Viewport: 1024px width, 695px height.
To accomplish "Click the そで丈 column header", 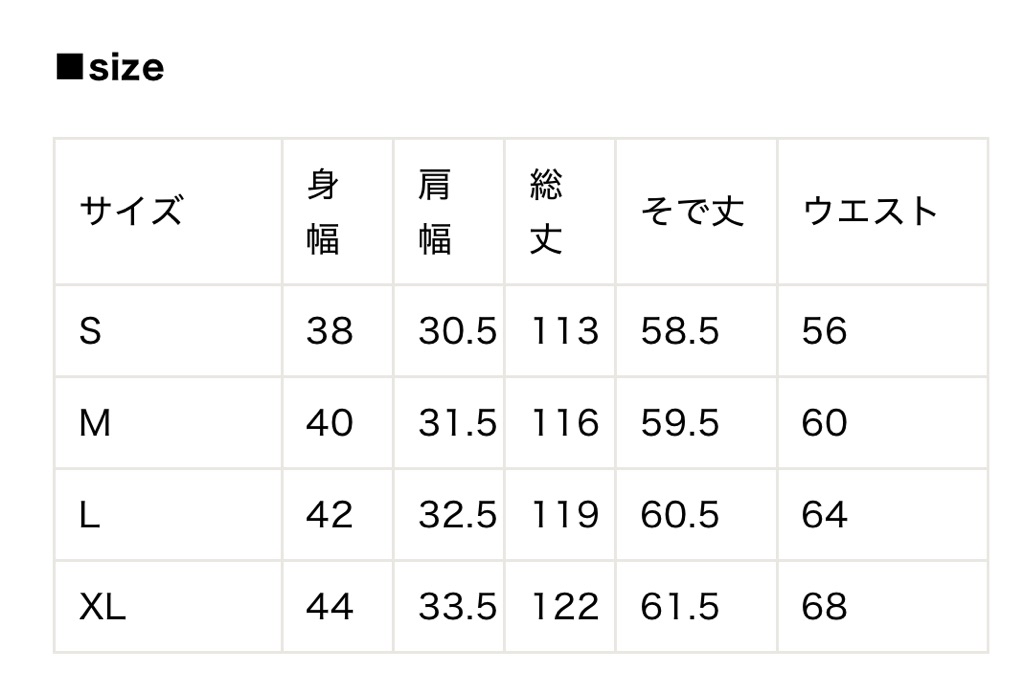I will 692,212.
